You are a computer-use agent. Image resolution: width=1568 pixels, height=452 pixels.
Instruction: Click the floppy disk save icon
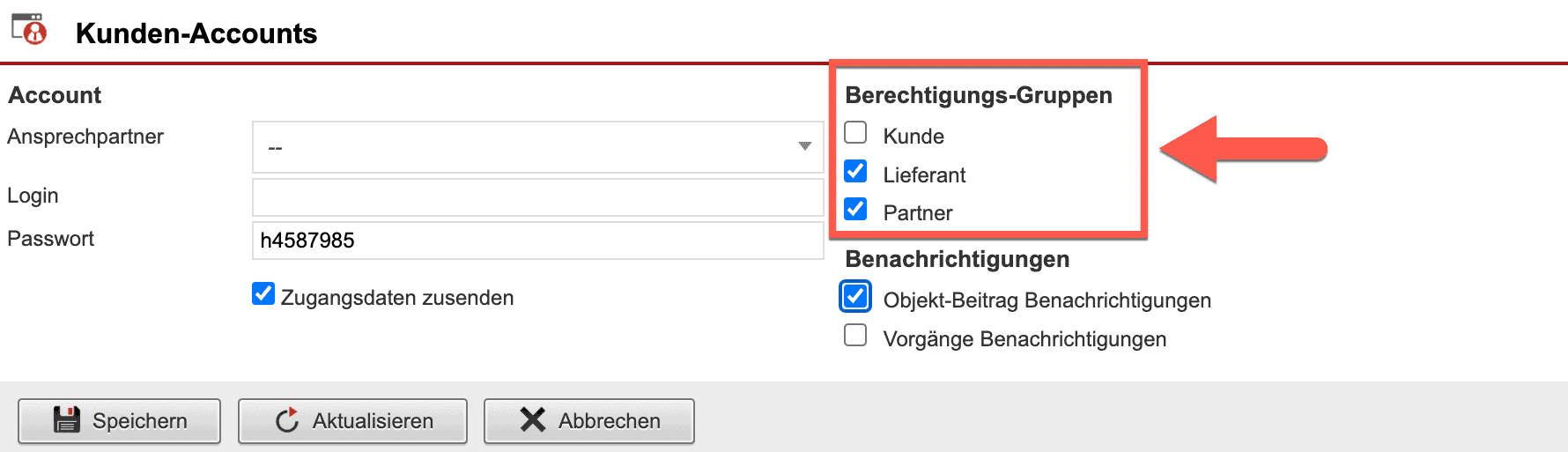pyautogui.click(x=67, y=420)
